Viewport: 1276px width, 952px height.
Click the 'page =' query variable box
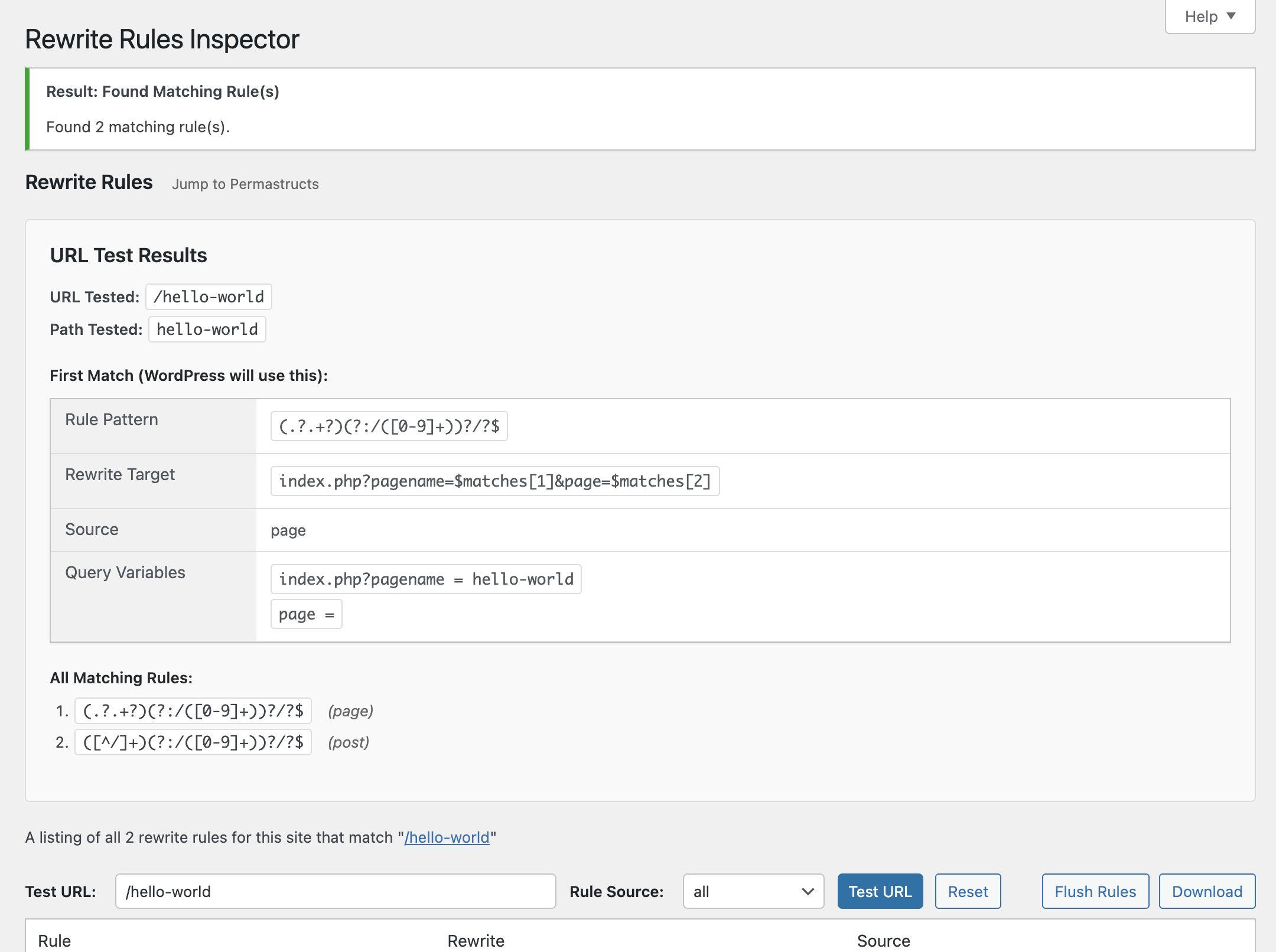306,614
